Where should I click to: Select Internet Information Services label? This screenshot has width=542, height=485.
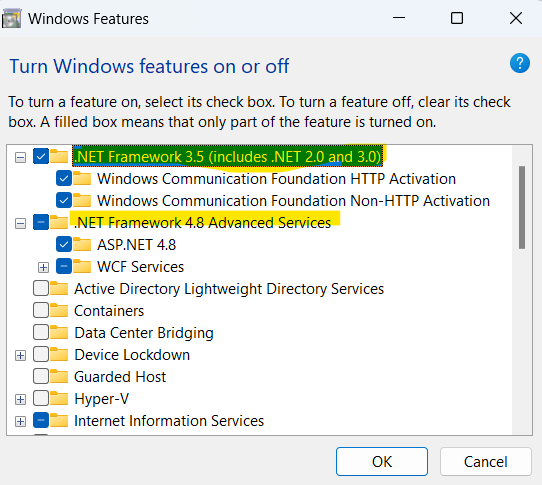(x=169, y=421)
